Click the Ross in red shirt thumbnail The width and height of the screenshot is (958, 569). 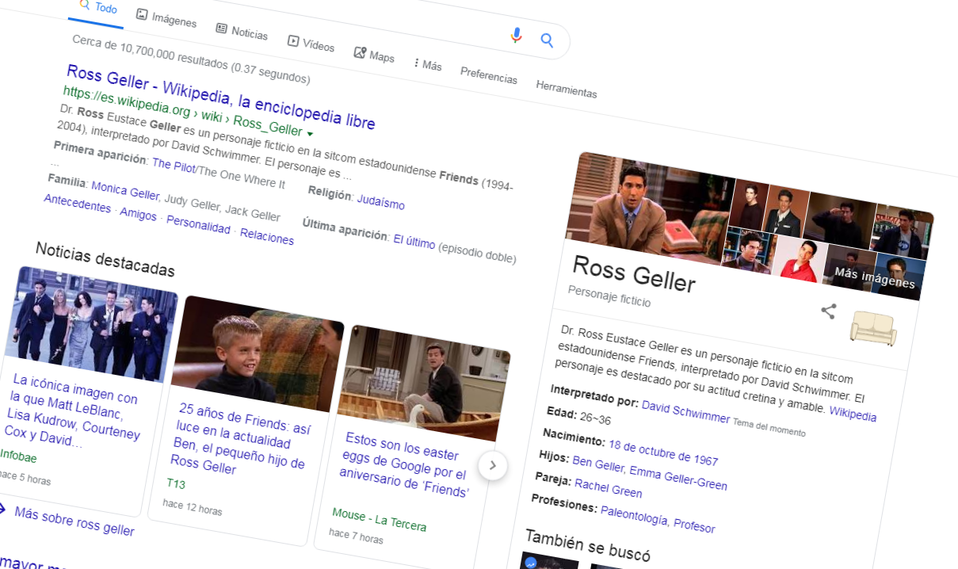(801, 259)
